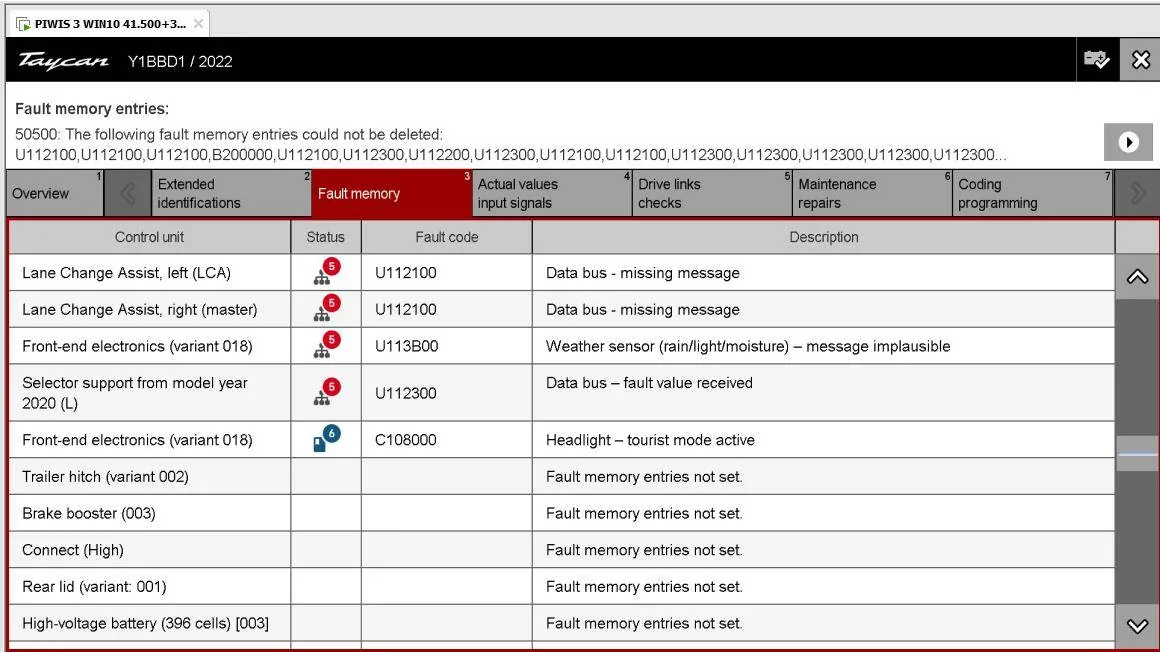1160x652 pixels.
Task: Select 'High-voltage battery (396 cells) [003]' row
Action: click(562, 623)
